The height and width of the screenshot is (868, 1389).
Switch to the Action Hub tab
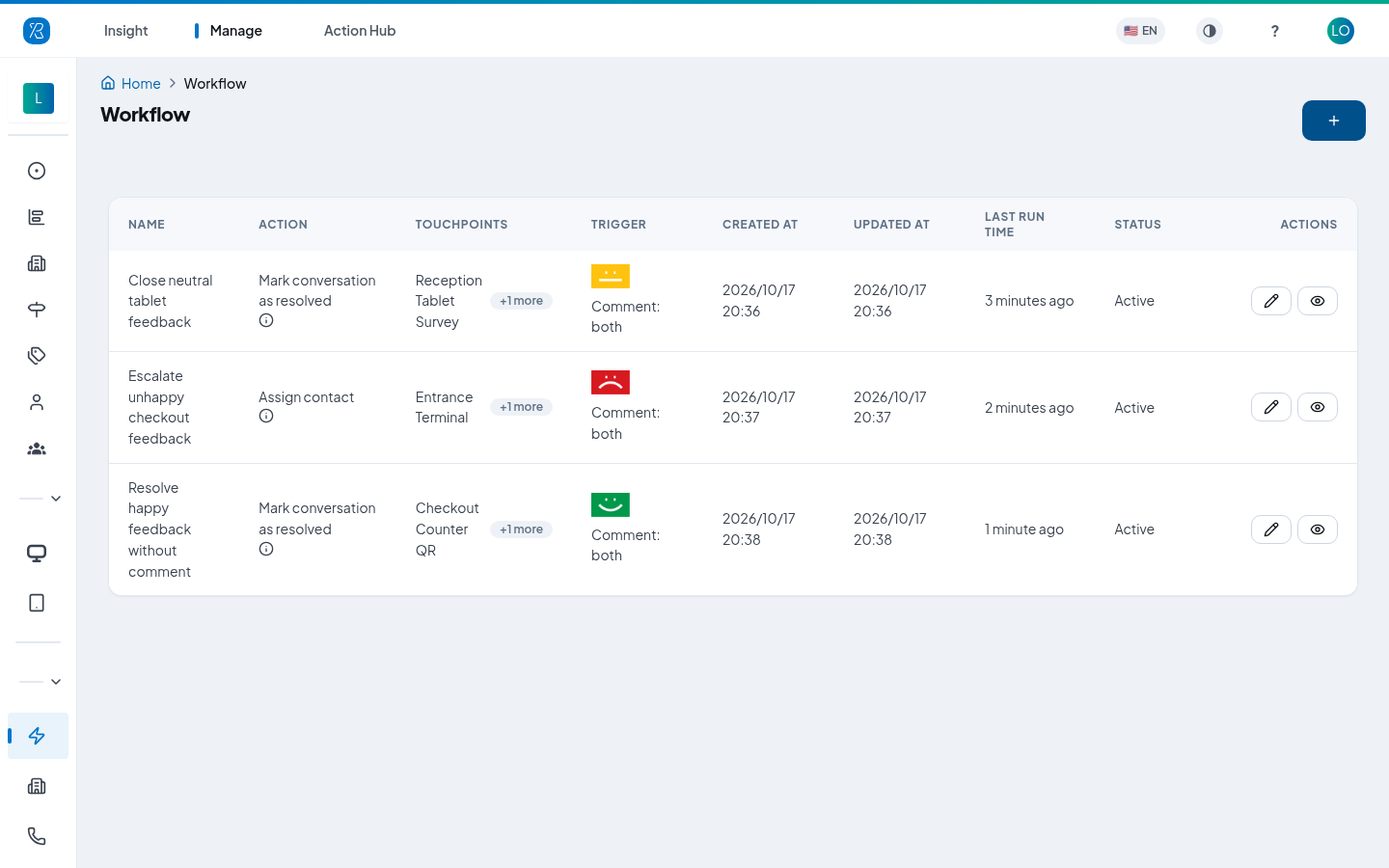pyautogui.click(x=360, y=31)
